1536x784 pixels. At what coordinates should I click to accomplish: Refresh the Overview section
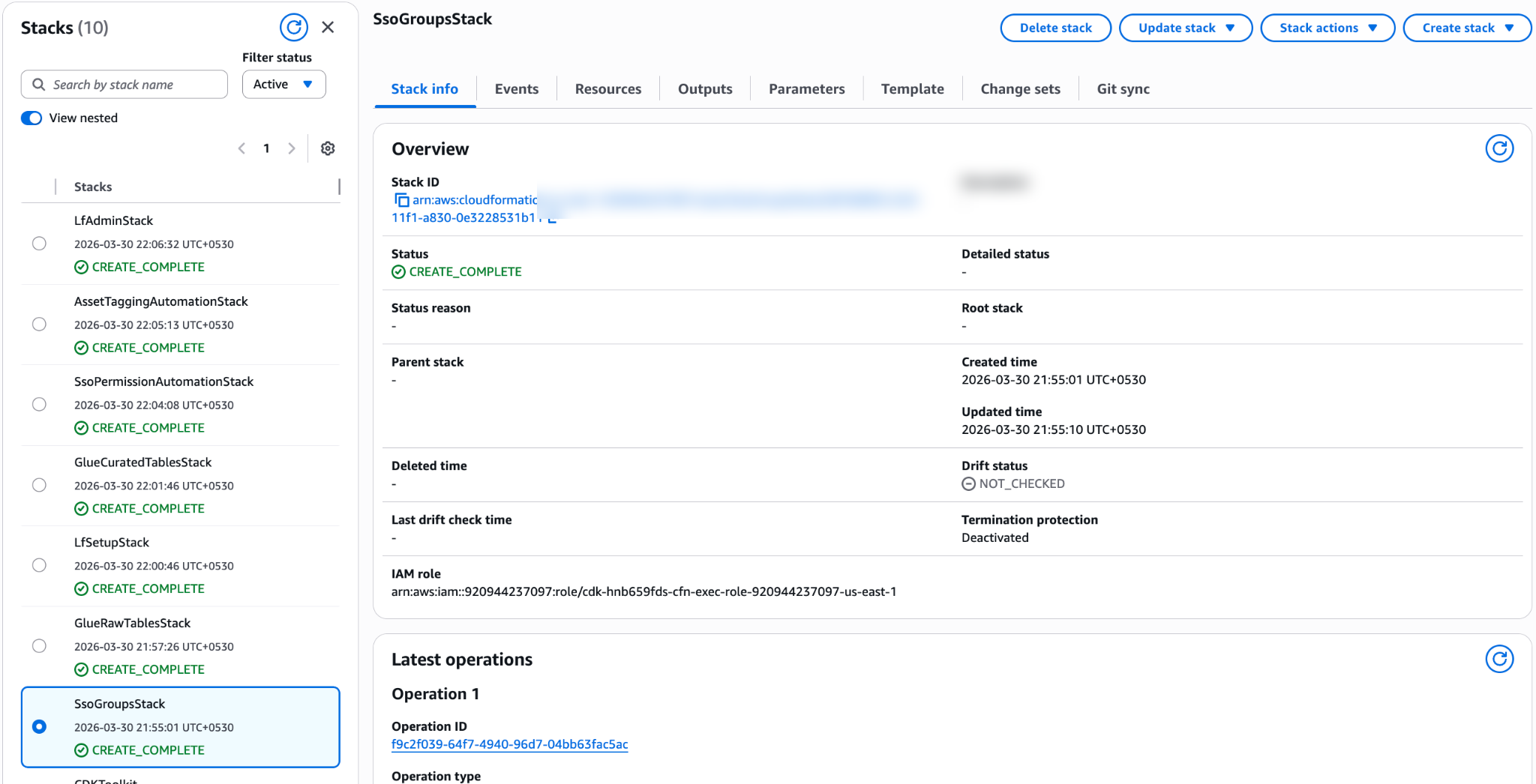[x=1499, y=148]
